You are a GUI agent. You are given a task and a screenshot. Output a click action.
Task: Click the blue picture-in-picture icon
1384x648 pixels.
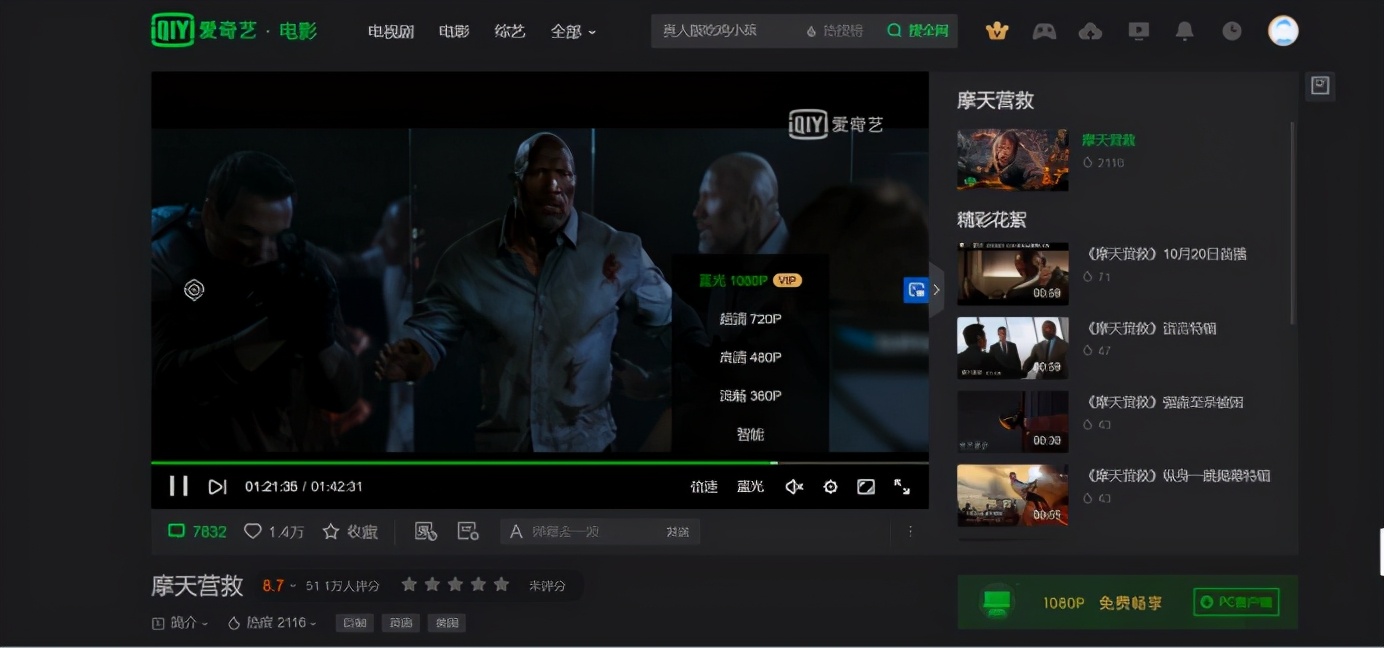pyautogui.click(x=915, y=290)
